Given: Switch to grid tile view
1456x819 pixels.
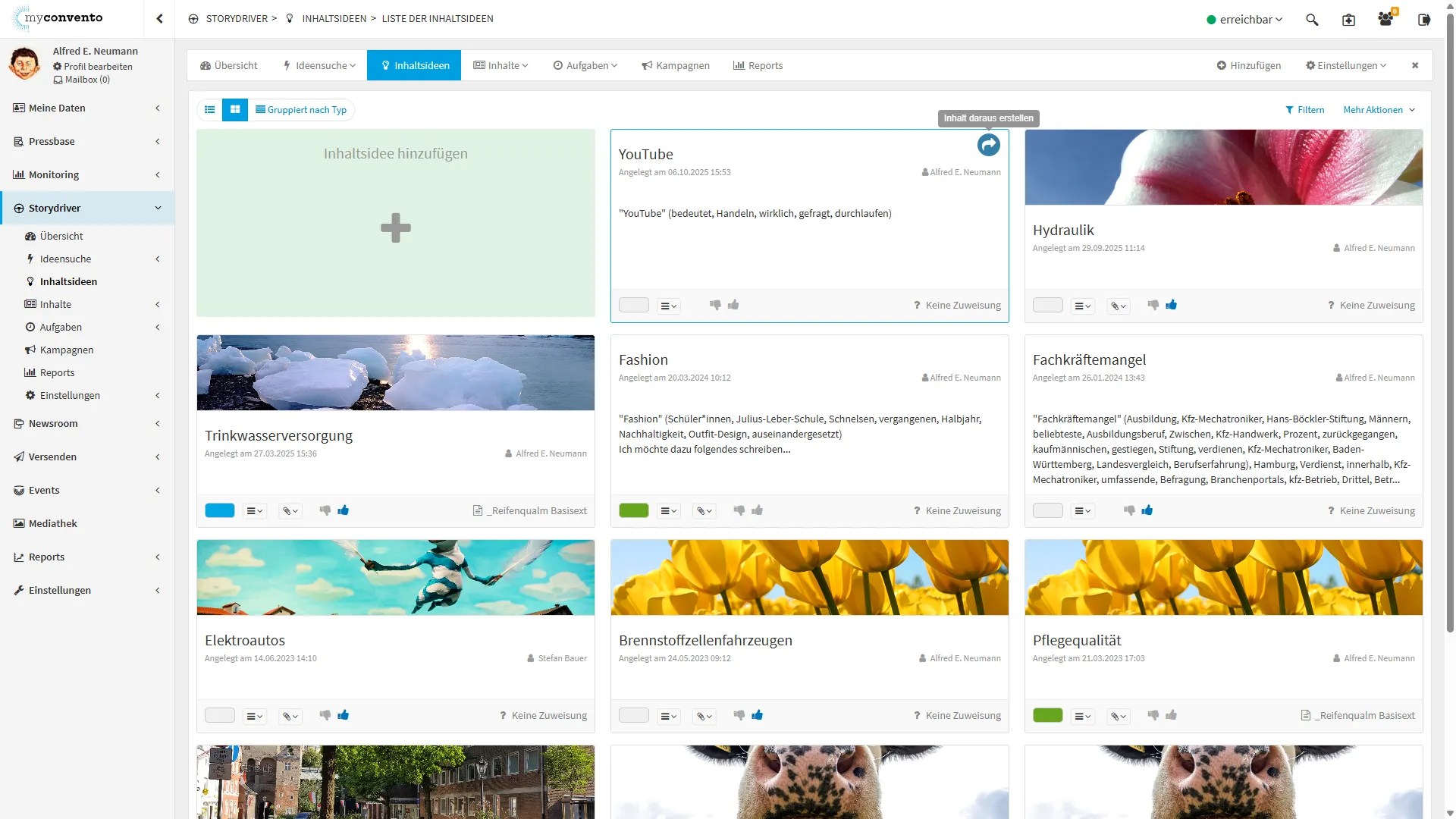Looking at the screenshot, I should click(x=235, y=110).
